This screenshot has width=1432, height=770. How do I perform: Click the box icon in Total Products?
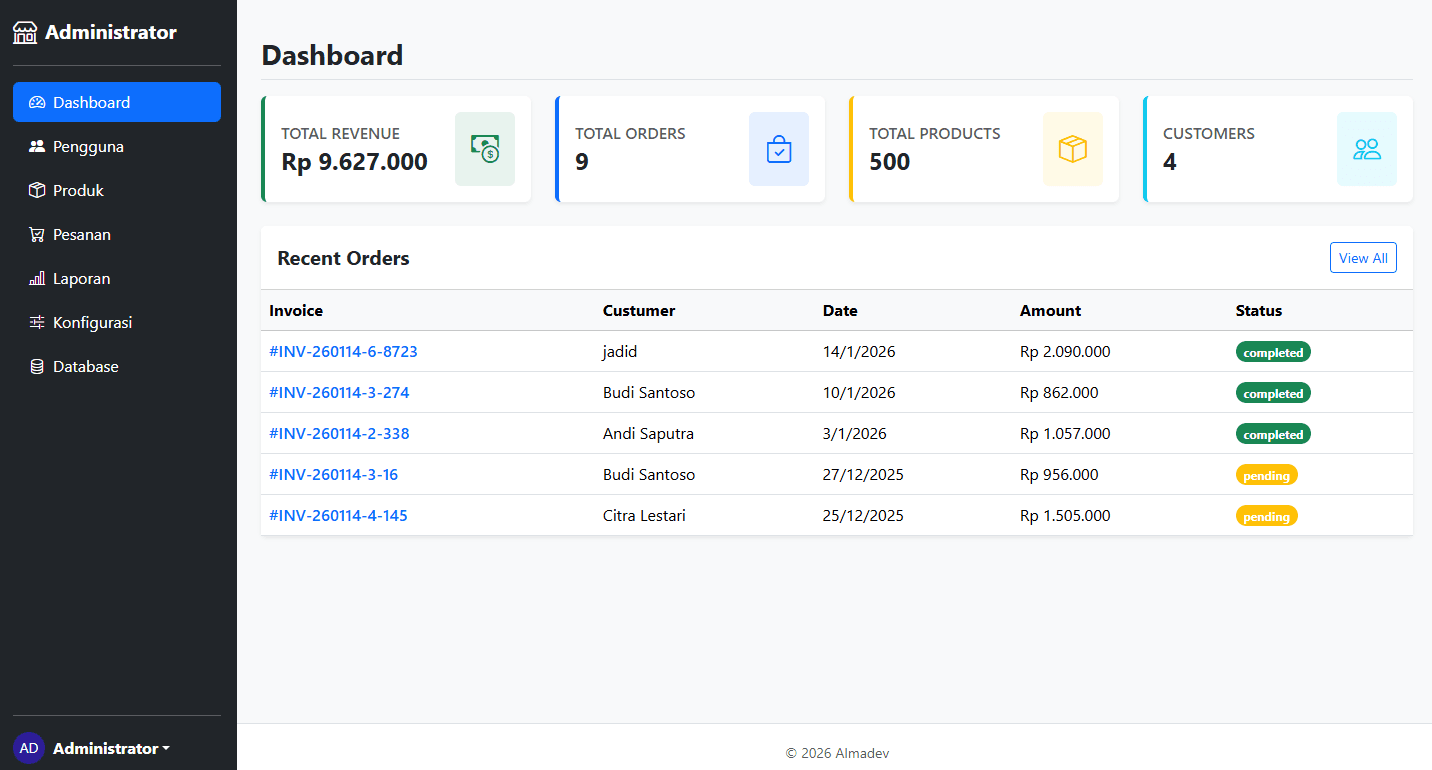(x=1073, y=149)
